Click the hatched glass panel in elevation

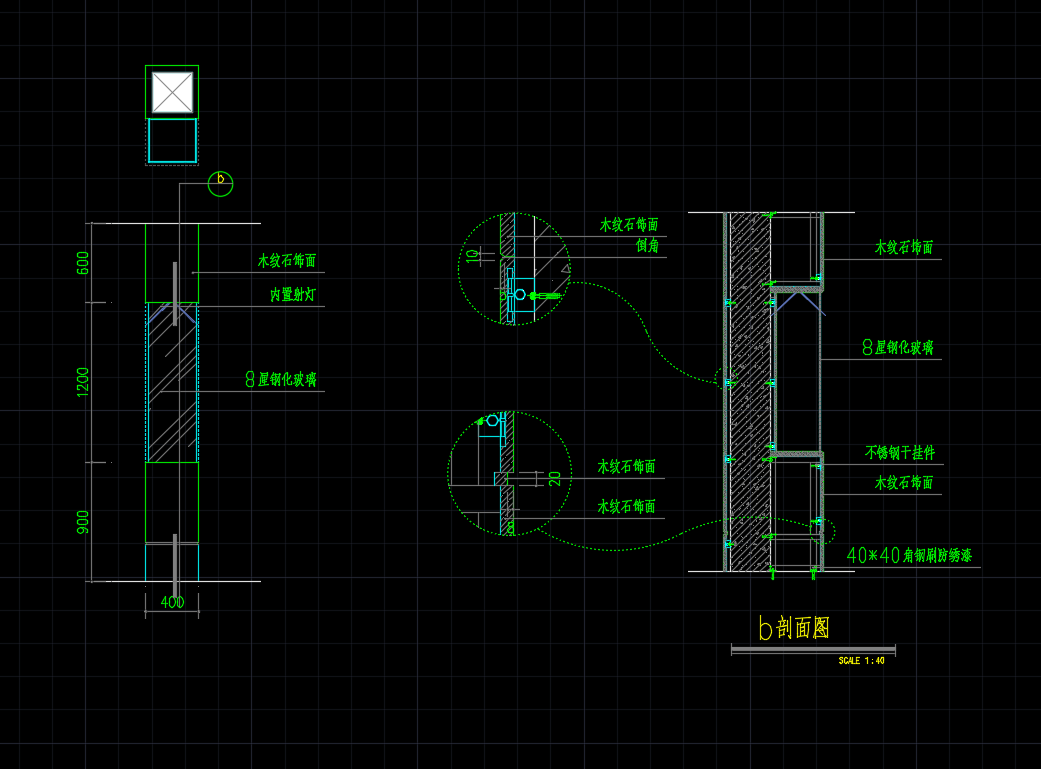172,382
